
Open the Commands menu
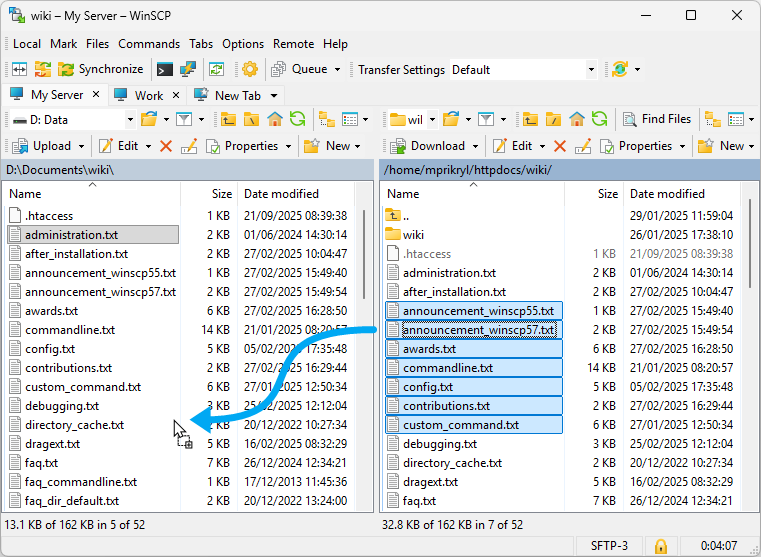(x=149, y=44)
